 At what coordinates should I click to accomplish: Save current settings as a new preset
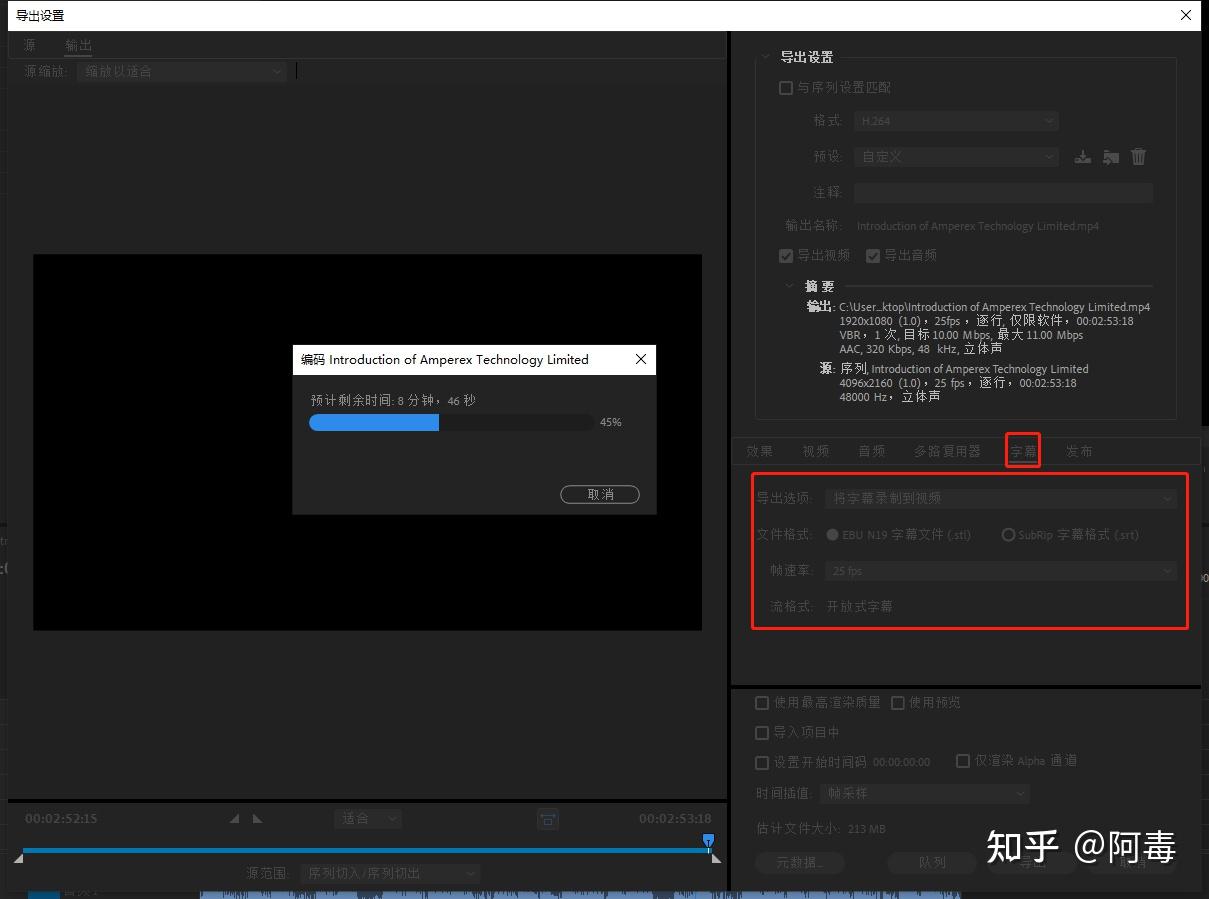(1083, 157)
